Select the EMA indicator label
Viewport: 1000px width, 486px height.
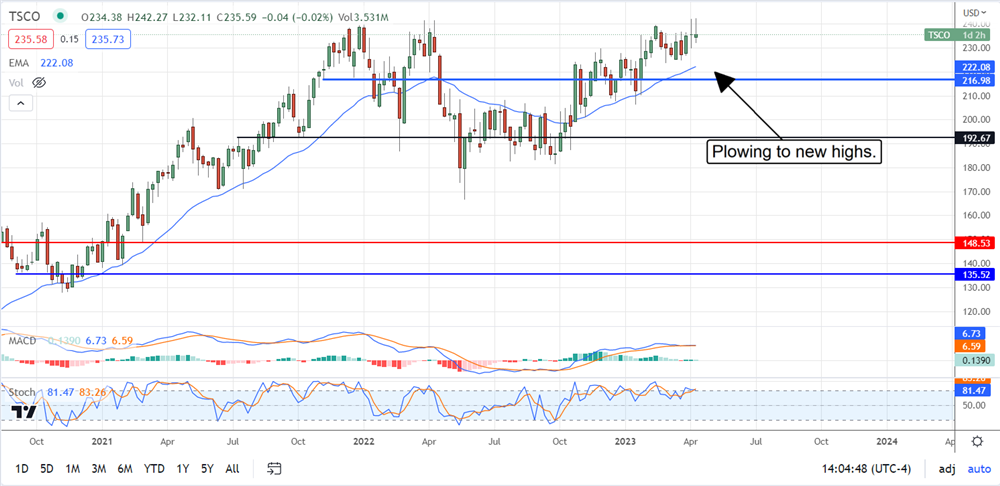click(x=19, y=63)
